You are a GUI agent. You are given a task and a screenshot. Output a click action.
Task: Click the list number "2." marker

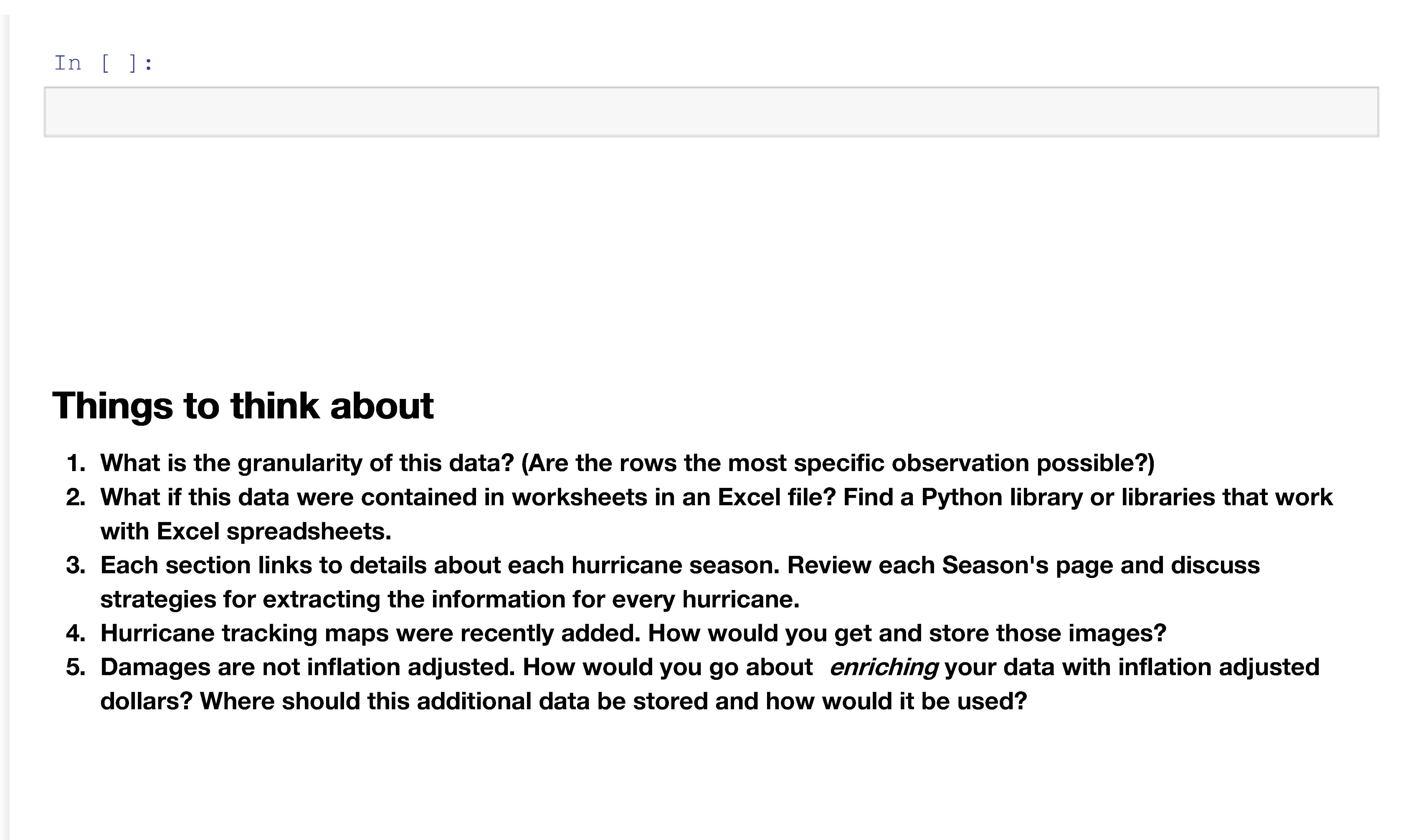(x=76, y=497)
